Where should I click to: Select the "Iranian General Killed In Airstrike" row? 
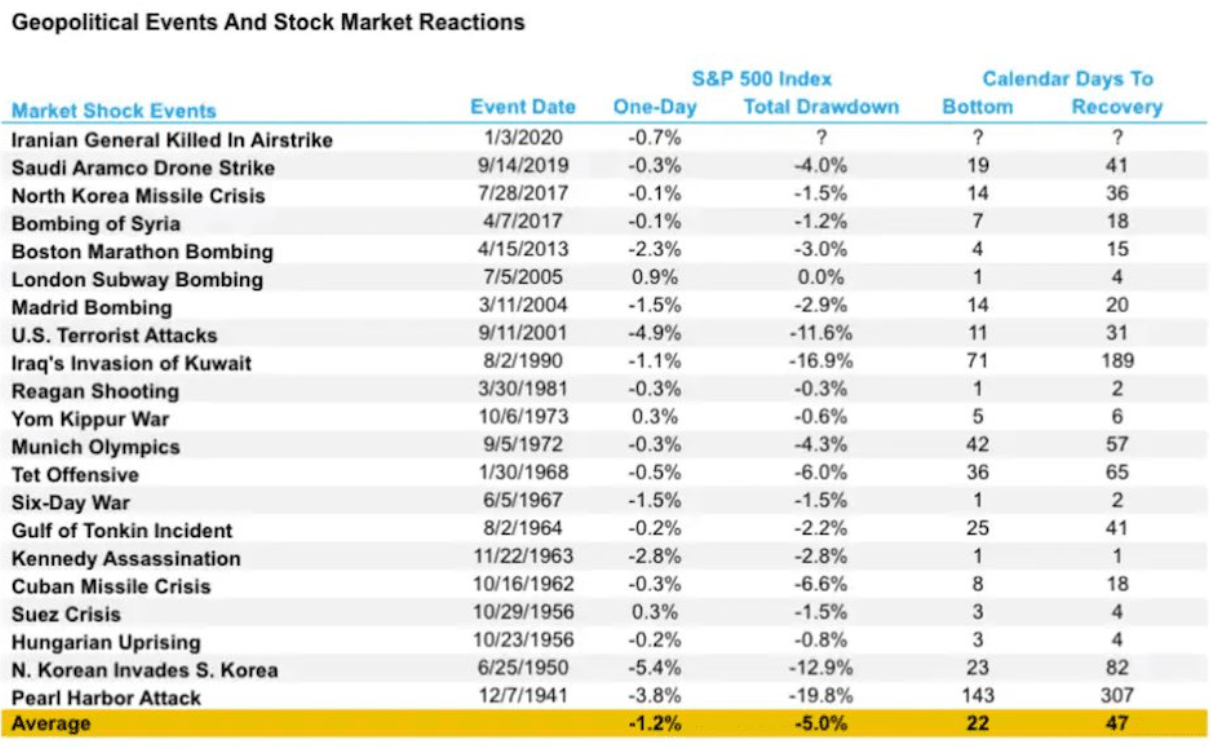(x=171, y=139)
